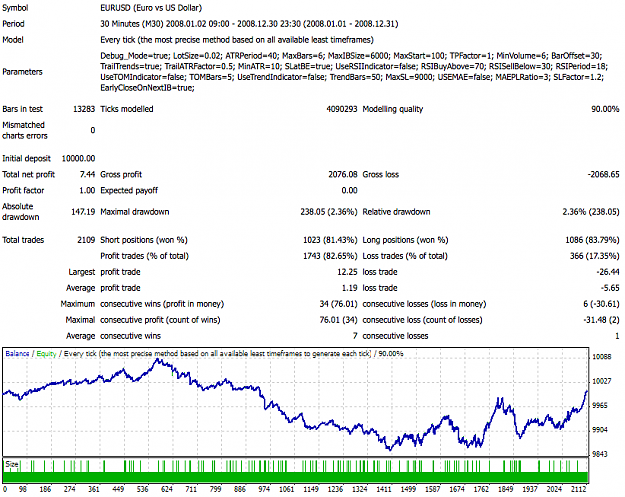Click the Mismatched charts errors label
This screenshot has height=497, width=625.
coord(25,130)
